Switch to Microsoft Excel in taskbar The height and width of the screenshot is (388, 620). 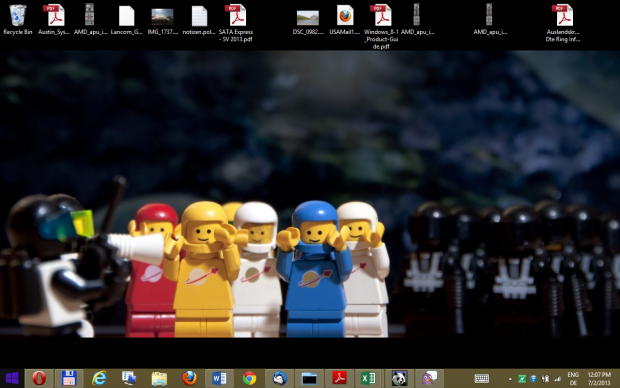(x=369, y=379)
